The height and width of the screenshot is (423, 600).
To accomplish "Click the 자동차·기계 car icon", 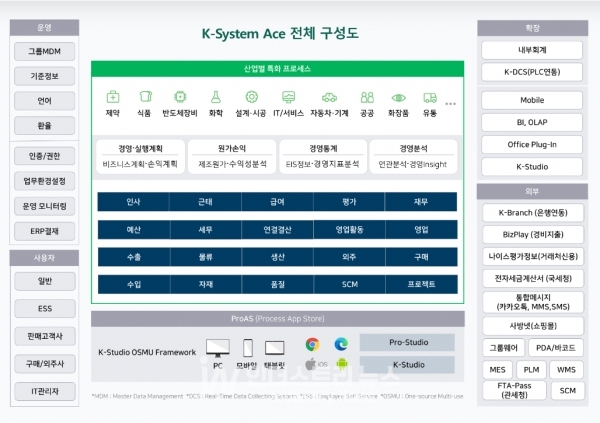I will coord(329,98).
